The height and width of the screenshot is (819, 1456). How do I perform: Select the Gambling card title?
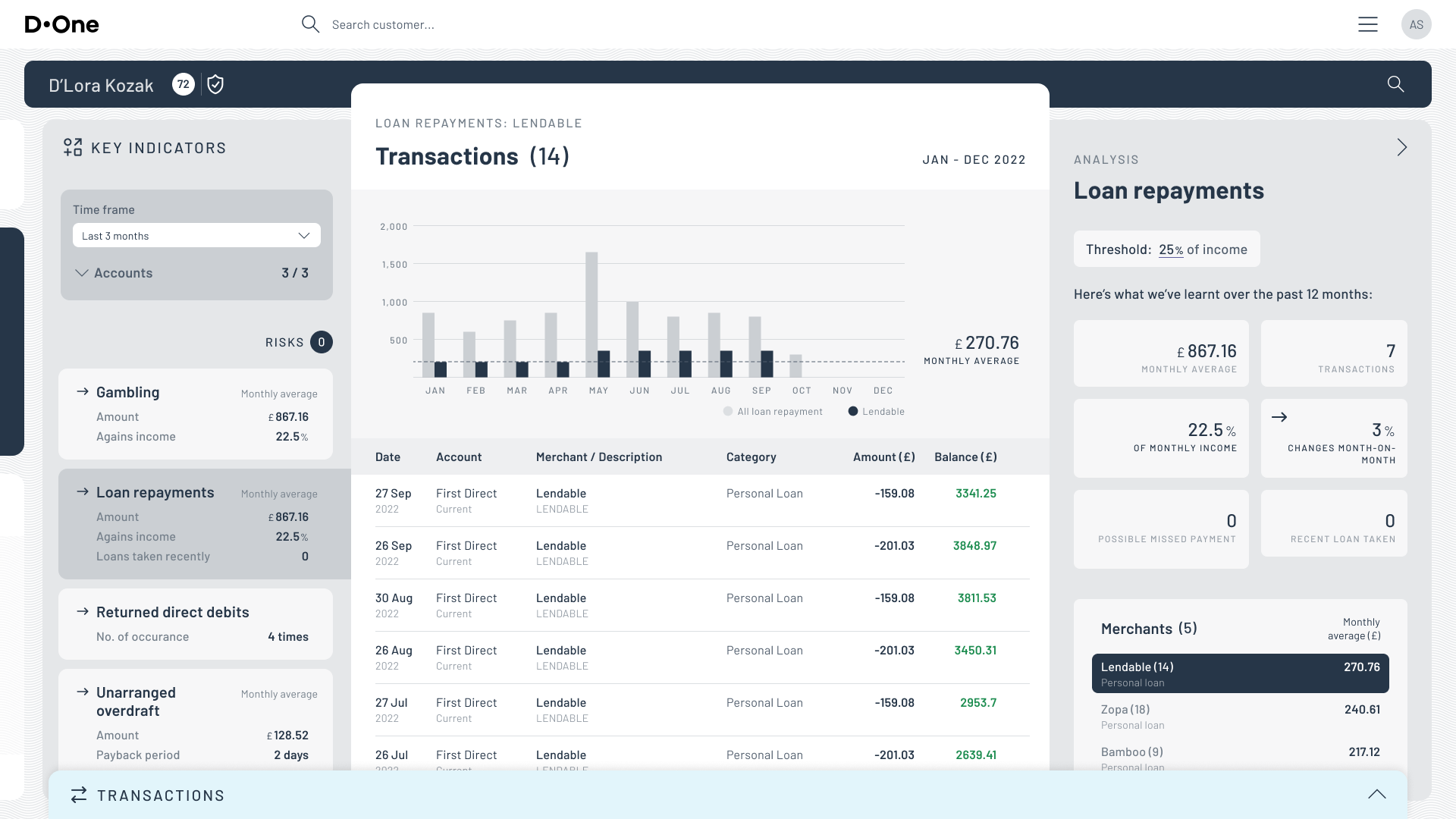click(x=128, y=392)
